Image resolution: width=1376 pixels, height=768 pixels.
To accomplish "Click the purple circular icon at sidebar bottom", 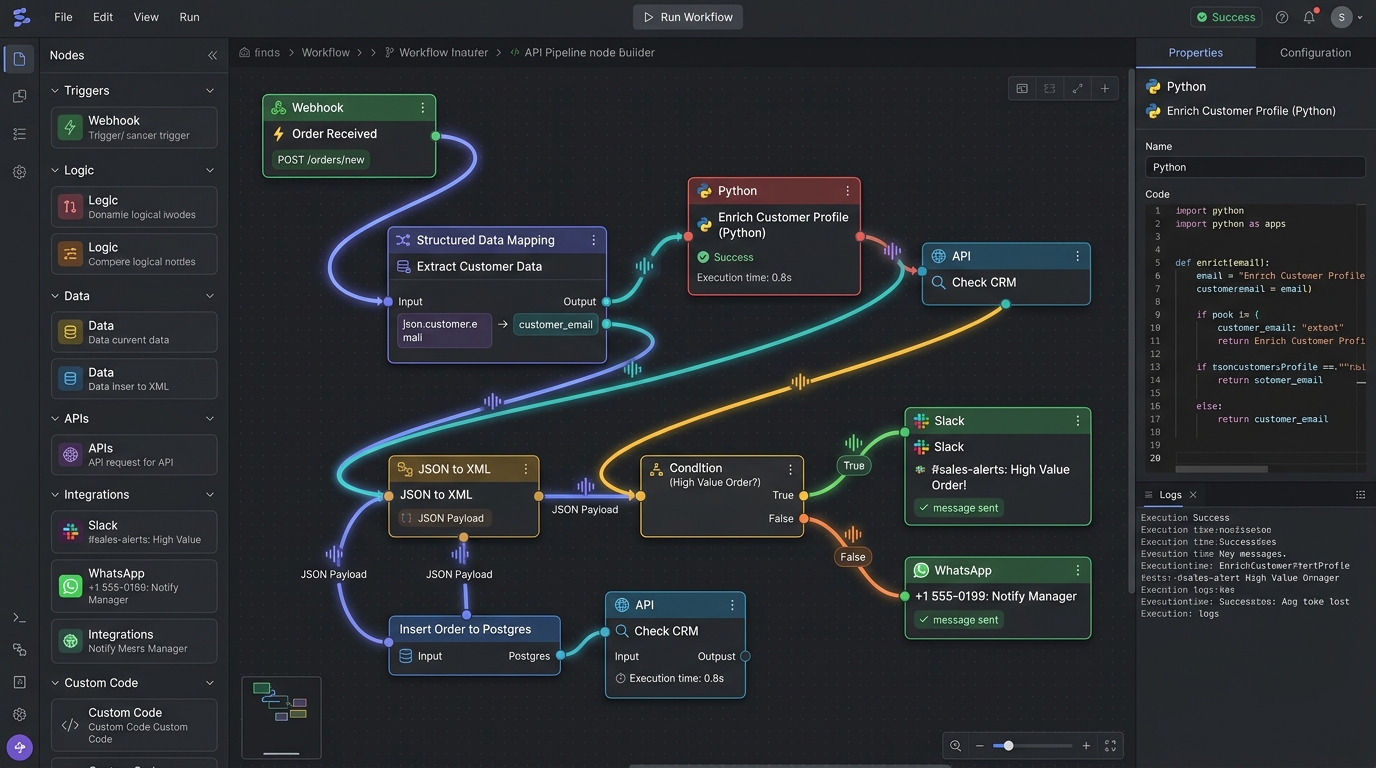I will point(19,747).
